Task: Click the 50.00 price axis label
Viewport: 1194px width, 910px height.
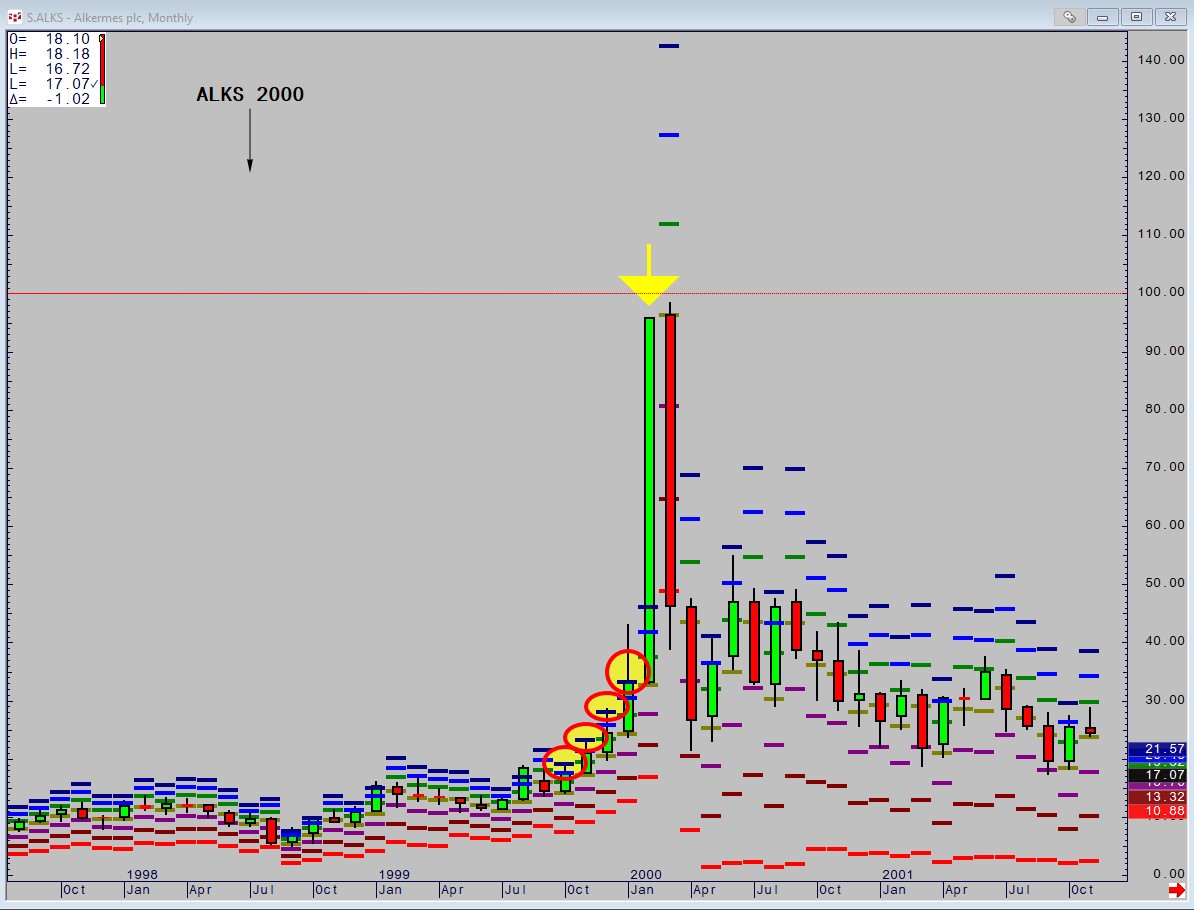Action: point(1164,583)
